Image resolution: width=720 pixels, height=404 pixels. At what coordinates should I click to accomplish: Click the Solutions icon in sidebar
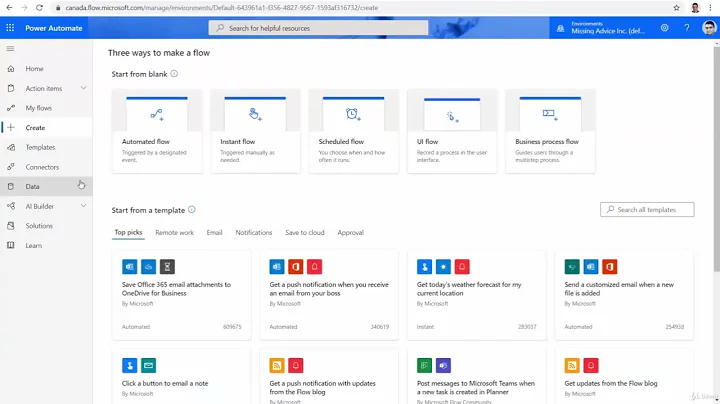[11, 226]
